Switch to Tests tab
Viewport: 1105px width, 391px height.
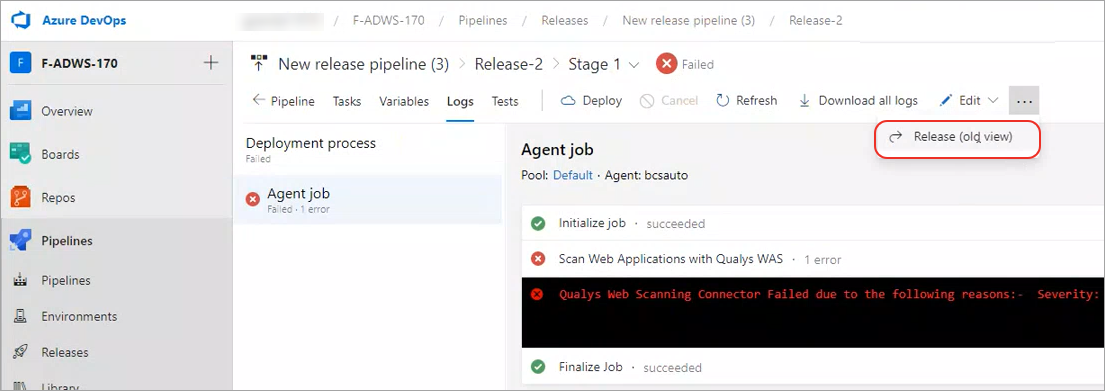point(505,101)
